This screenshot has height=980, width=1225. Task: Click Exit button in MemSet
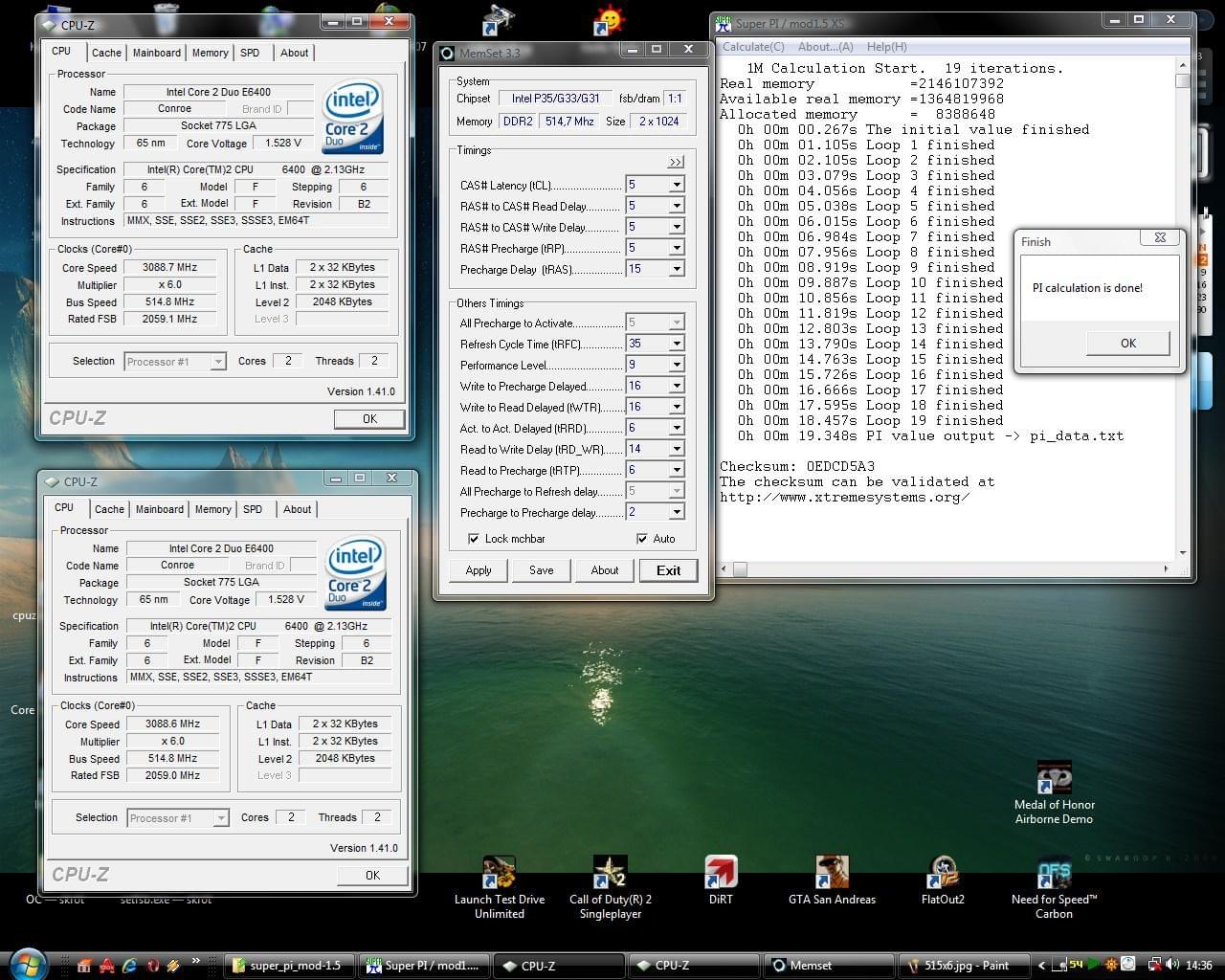tap(668, 570)
